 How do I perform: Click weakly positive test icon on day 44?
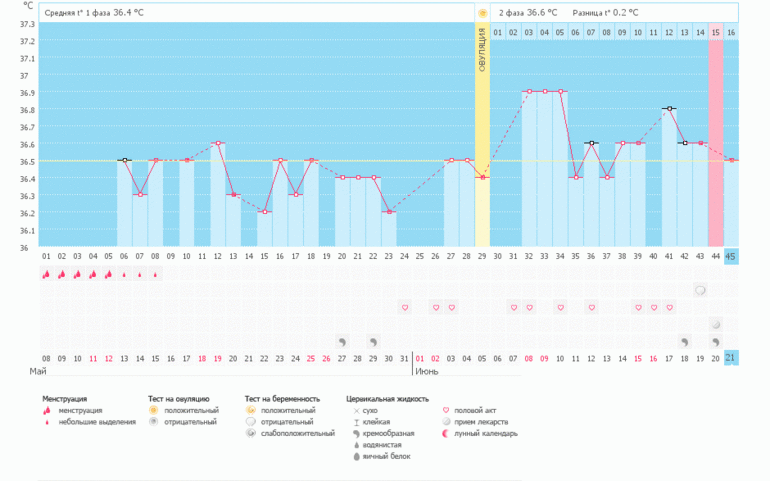[x=716, y=324]
